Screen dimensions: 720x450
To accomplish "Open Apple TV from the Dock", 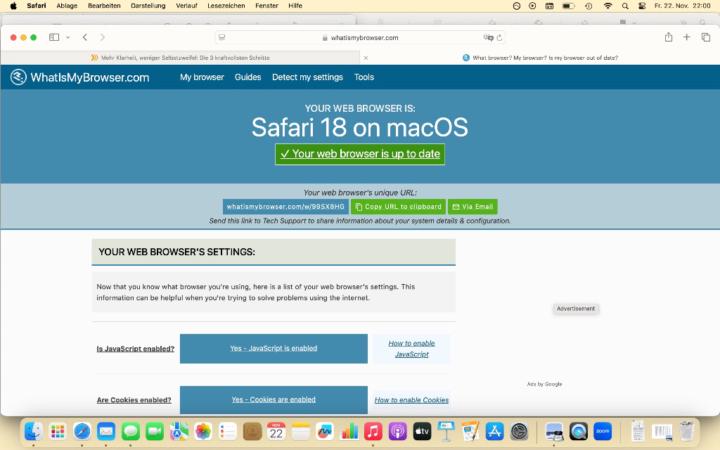I will click(422, 432).
